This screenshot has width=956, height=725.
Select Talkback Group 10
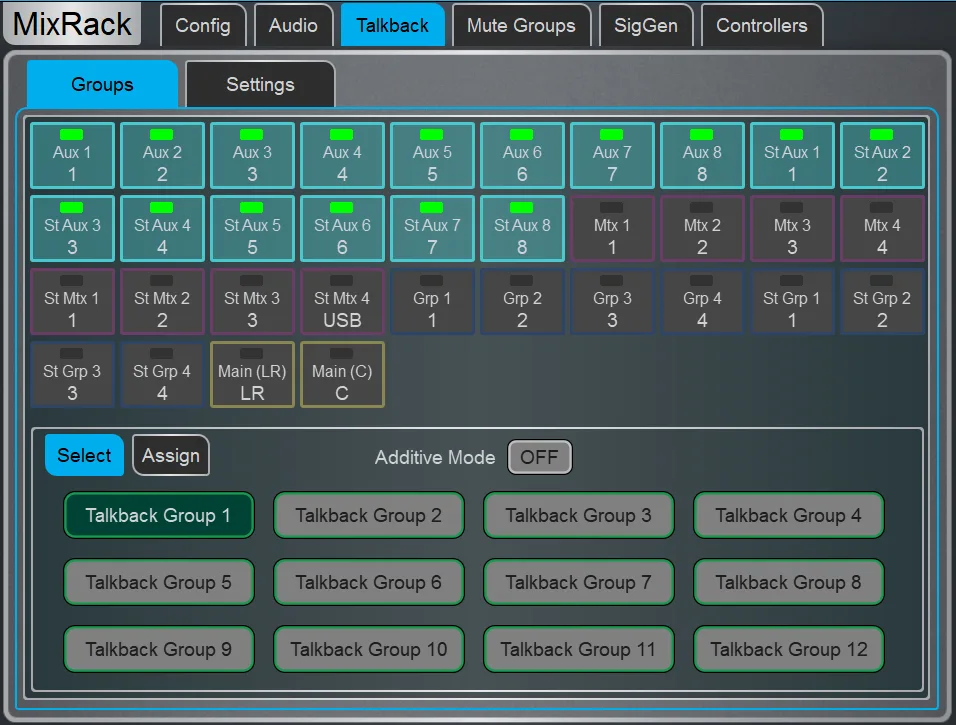pyautogui.click(x=369, y=649)
